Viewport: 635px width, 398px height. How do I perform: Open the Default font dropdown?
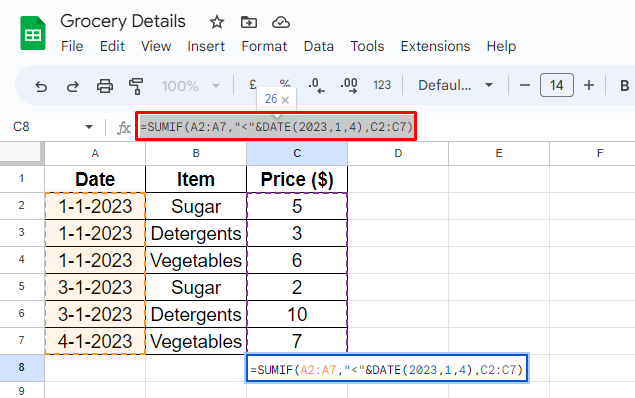click(455, 85)
